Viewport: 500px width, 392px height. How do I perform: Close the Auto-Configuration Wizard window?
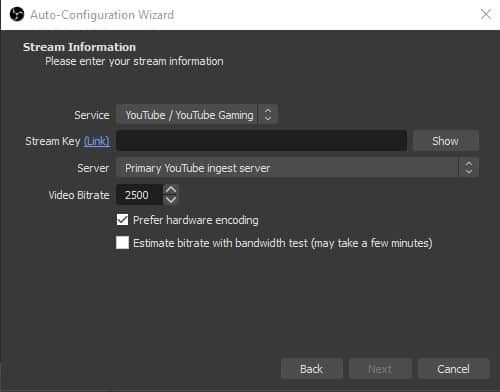tap(486, 14)
